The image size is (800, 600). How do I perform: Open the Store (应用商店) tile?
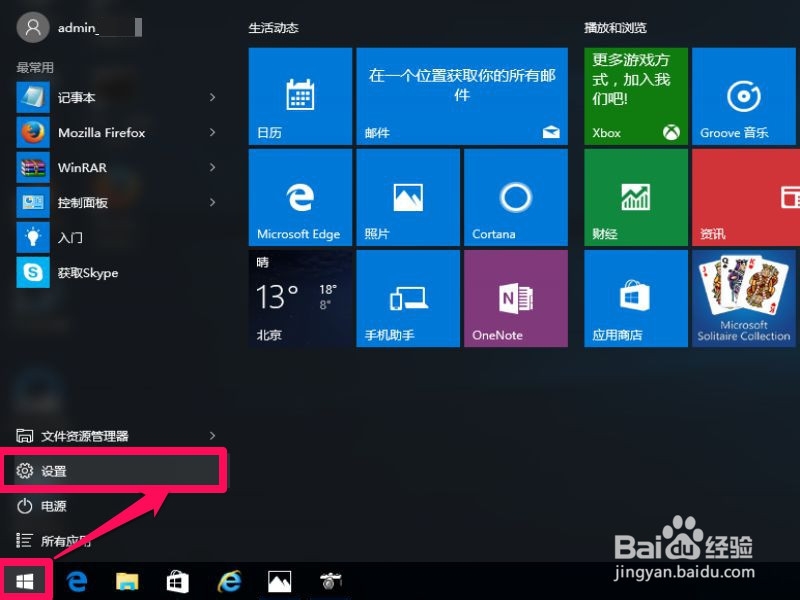[636, 298]
